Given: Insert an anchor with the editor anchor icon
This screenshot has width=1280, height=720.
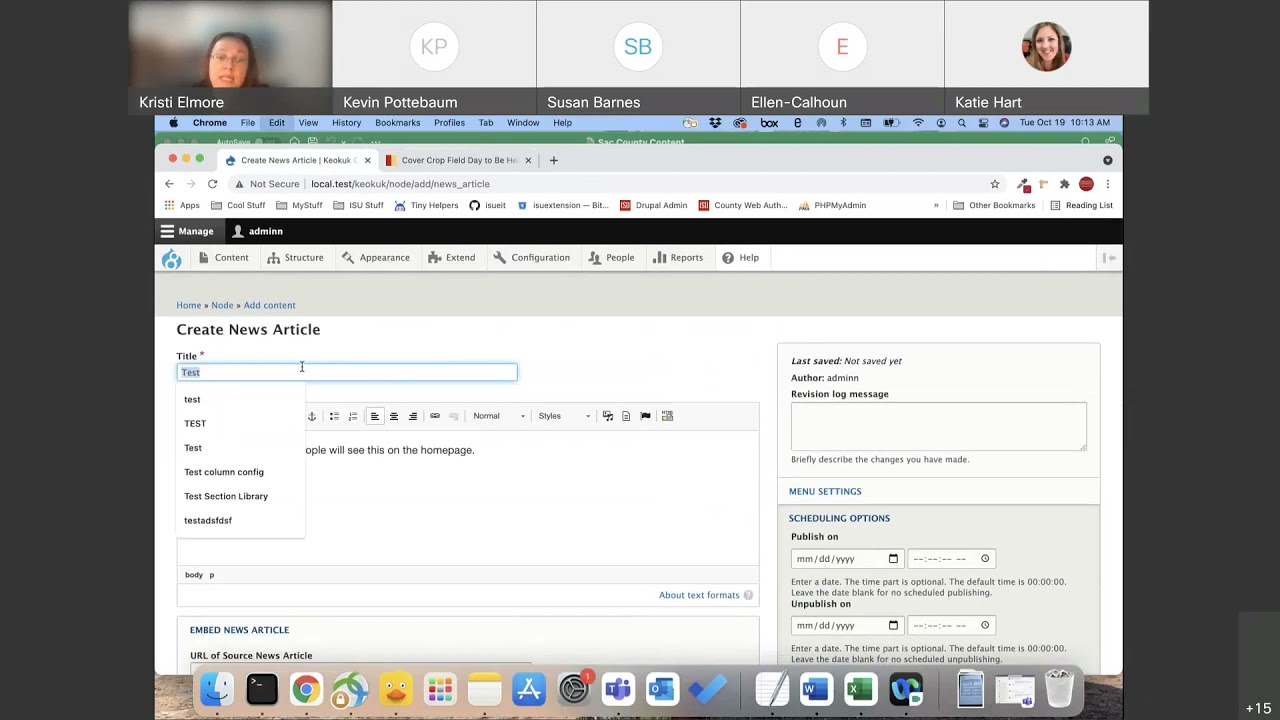Looking at the screenshot, I should [x=312, y=416].
